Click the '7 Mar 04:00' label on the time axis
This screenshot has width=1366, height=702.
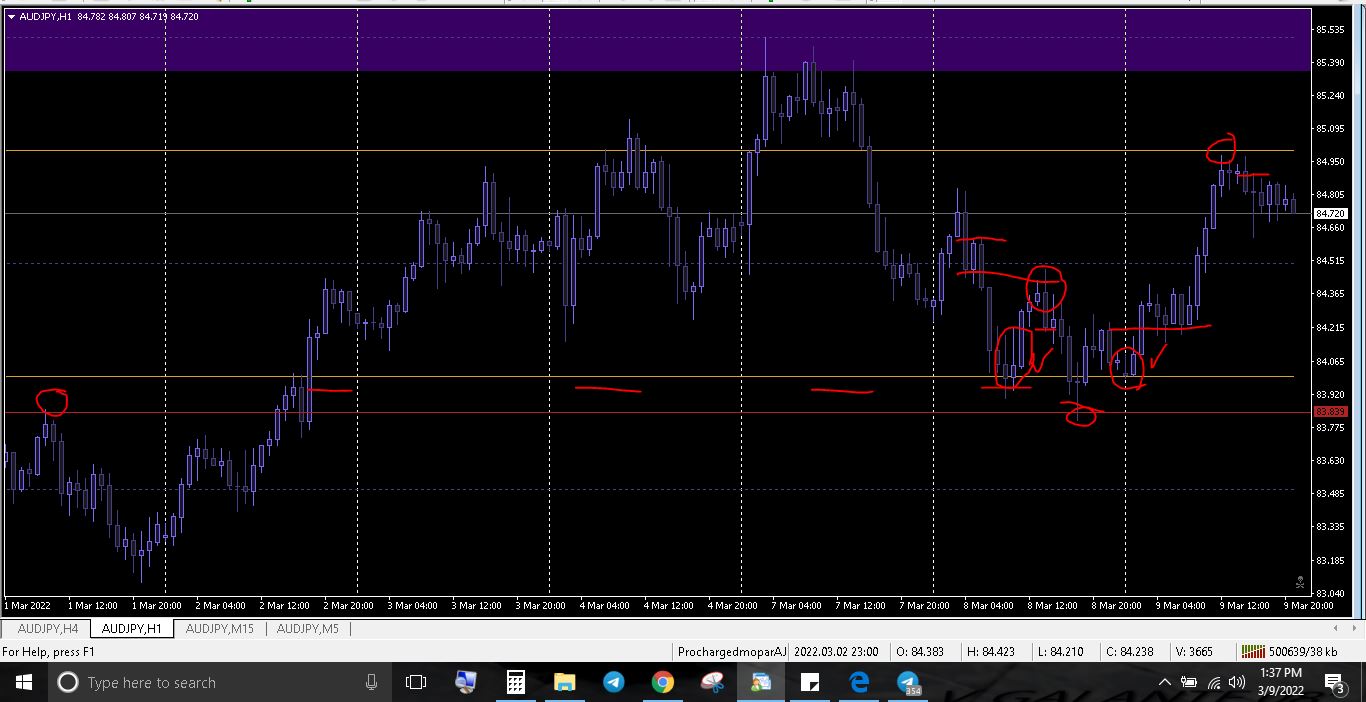(796, 605)
